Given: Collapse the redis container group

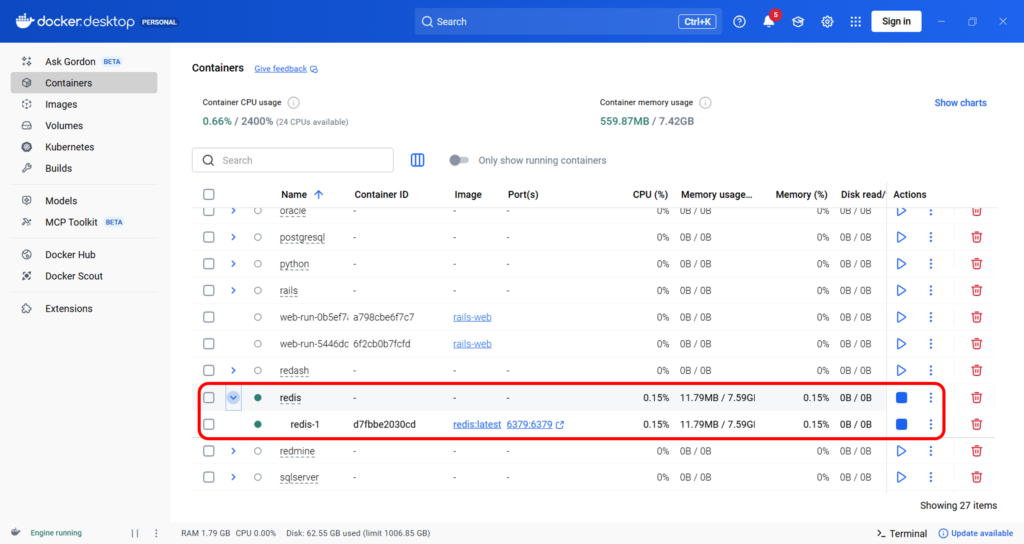Looking at the screenshot, I should coord(233,397).
